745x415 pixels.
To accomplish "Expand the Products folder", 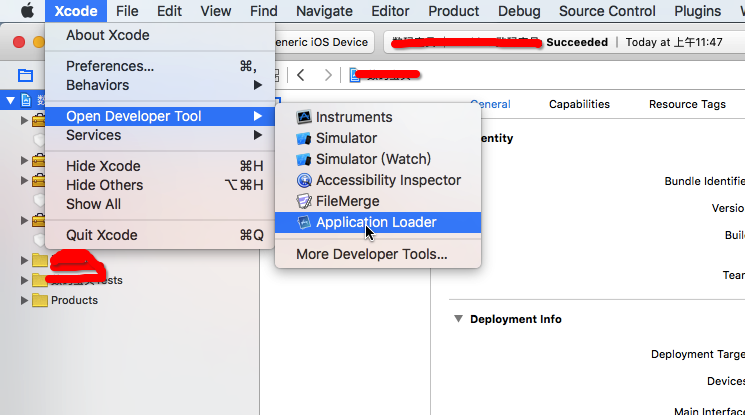I will pyautogui.click(x=24, y=300).
